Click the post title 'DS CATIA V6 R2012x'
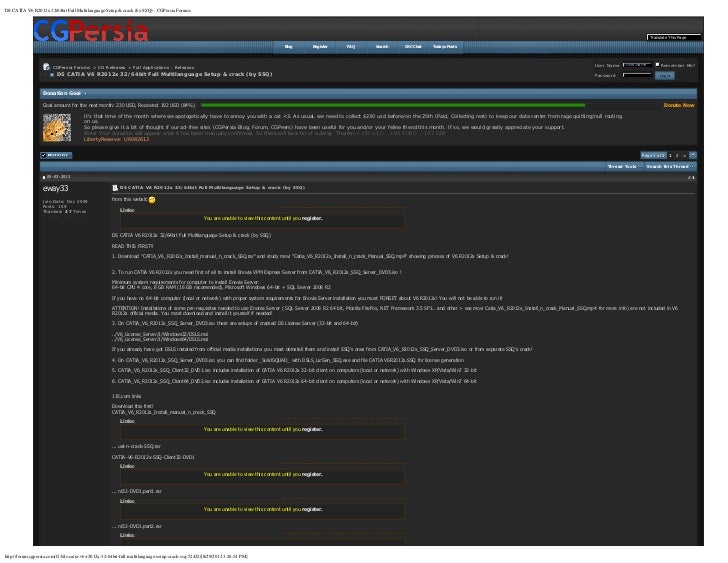Viewport: 728px width, 563px height. click(x=212, y=188)
